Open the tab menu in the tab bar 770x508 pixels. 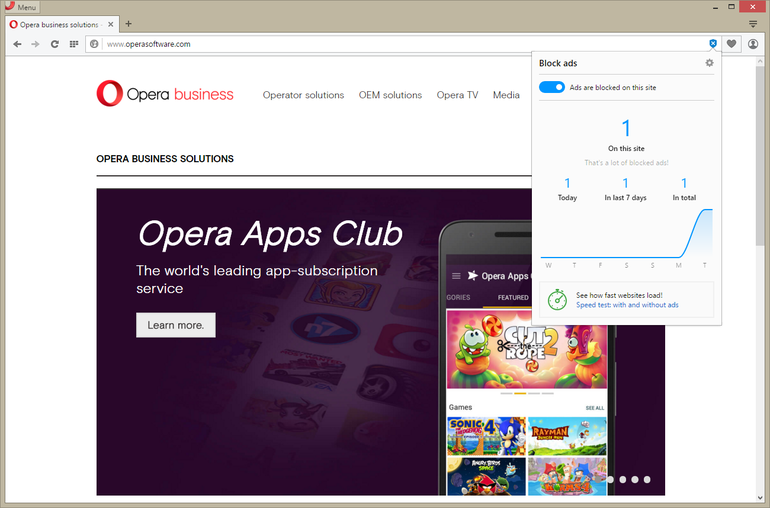click(753, 24)
